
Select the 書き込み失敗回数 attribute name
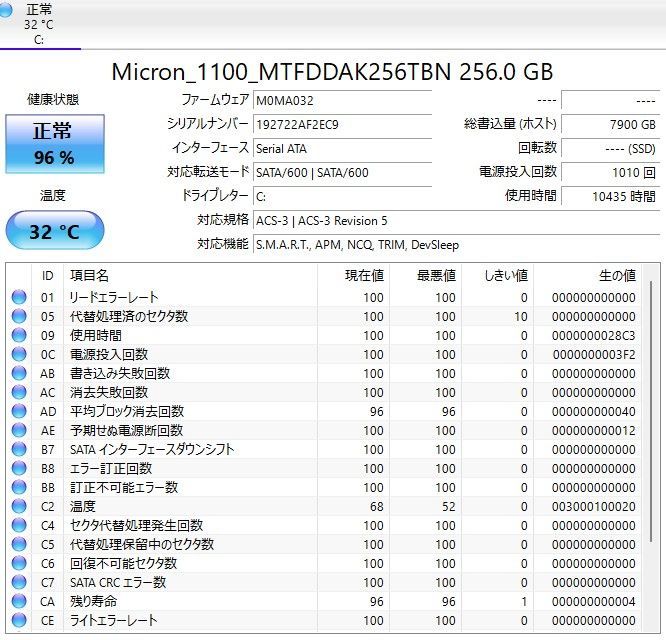click(x=120, y=373)
